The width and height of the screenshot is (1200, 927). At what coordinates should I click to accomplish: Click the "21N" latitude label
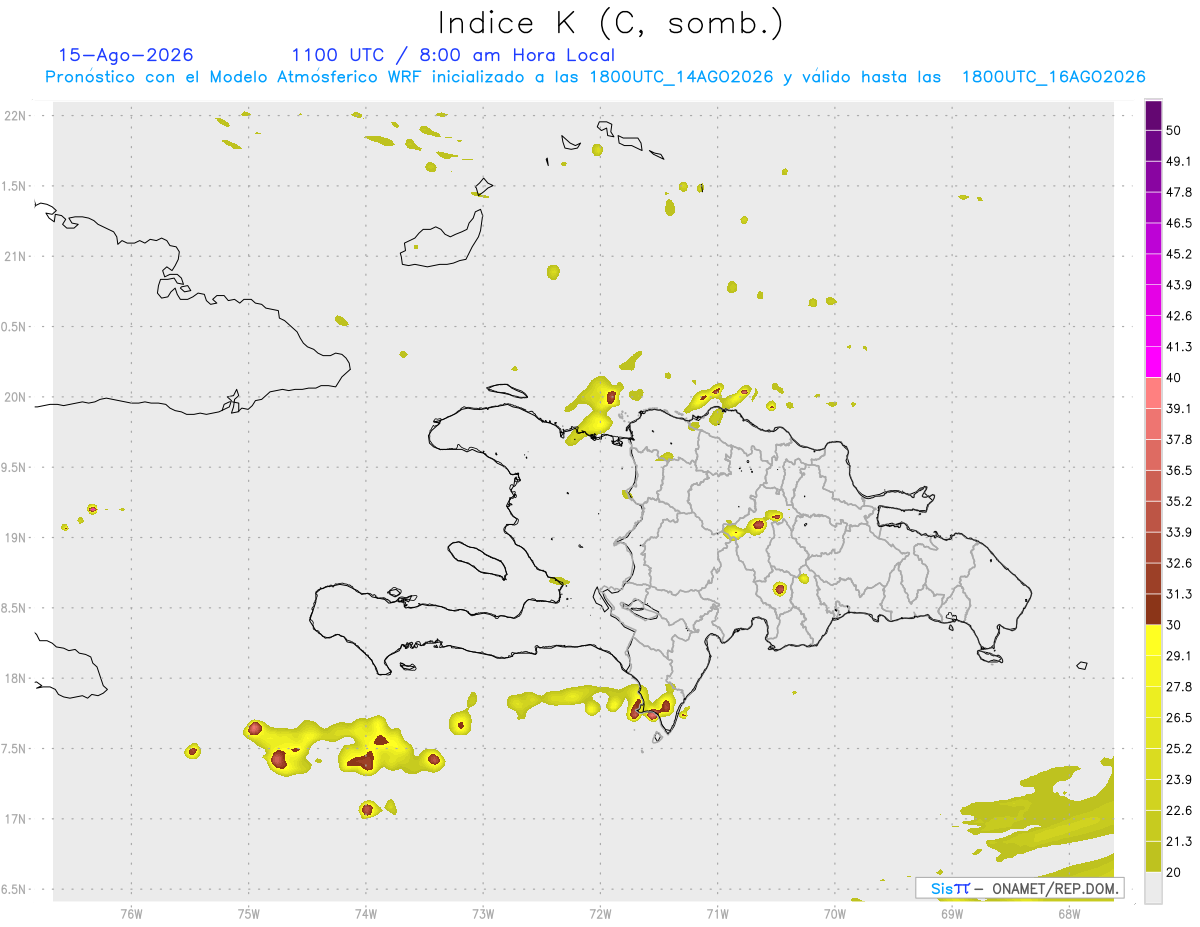point(15,256)
